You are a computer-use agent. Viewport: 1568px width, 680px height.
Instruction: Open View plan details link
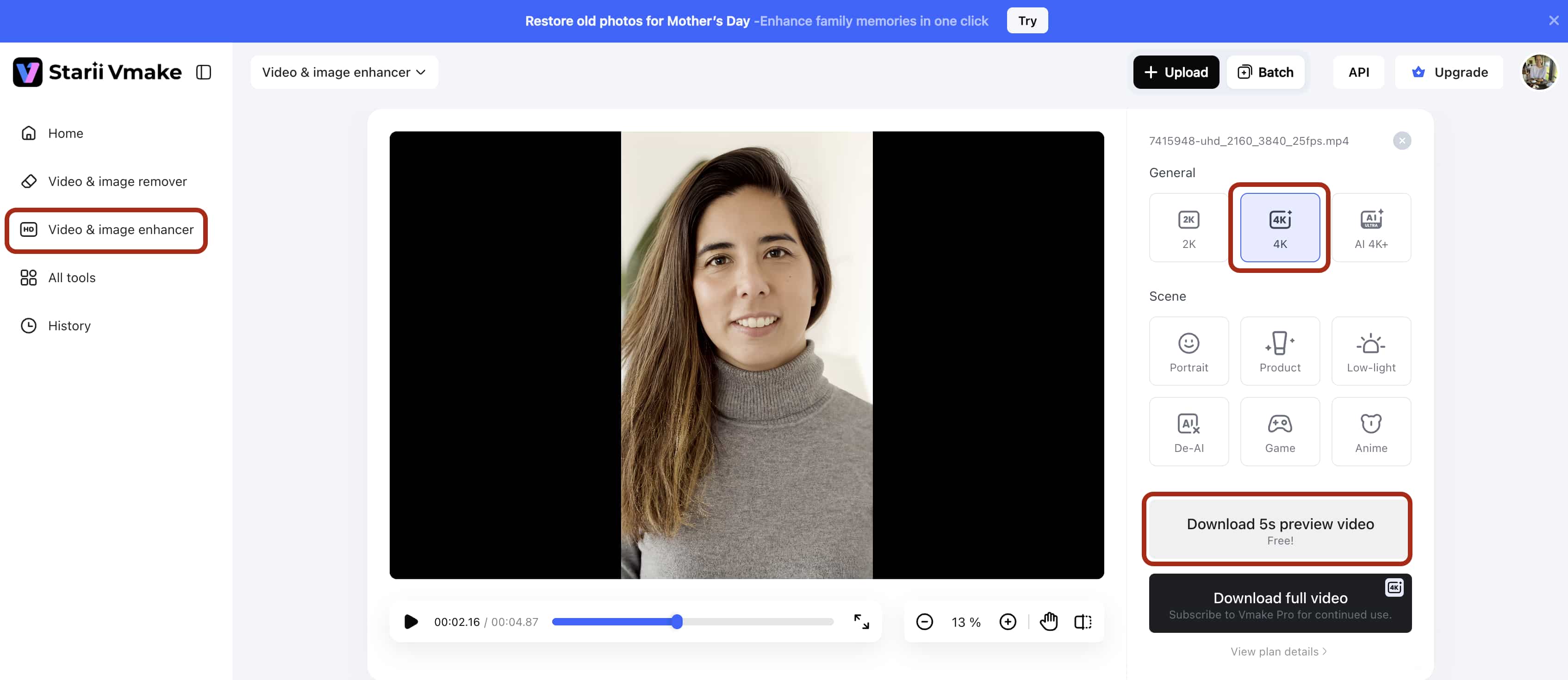tap(1278, 651)
